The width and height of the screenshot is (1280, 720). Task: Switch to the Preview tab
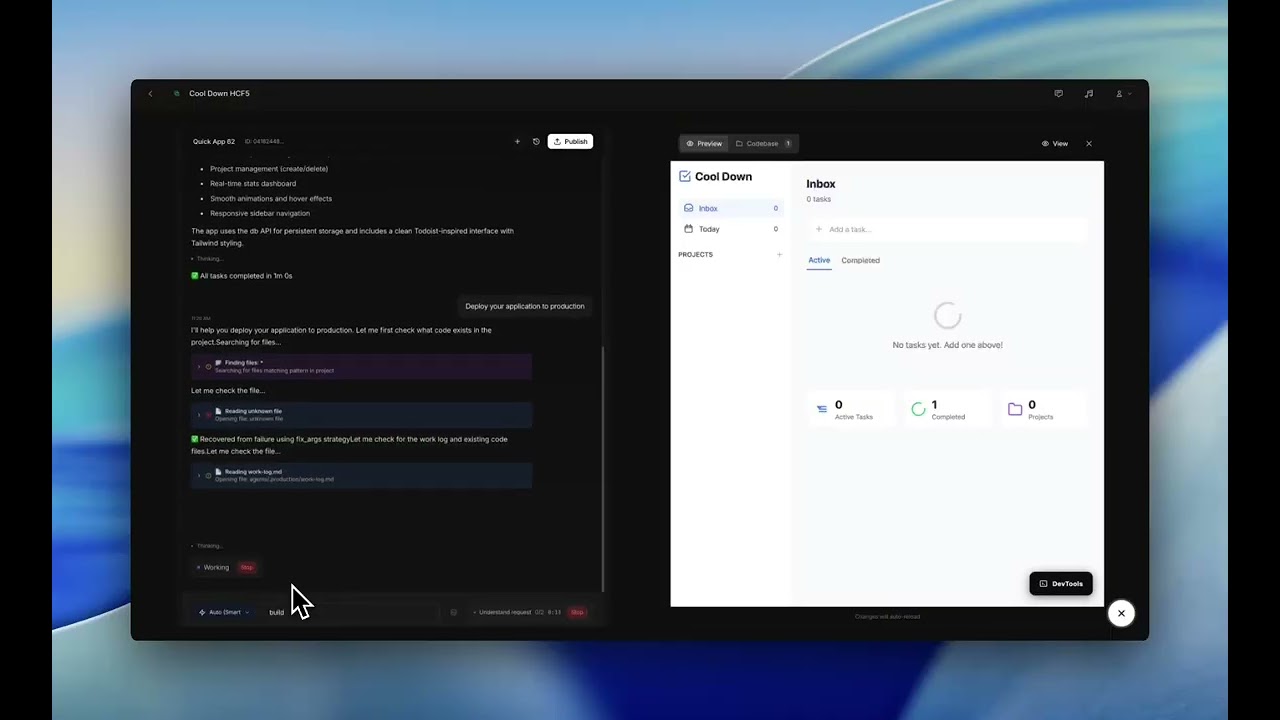[x=704, y=144]
